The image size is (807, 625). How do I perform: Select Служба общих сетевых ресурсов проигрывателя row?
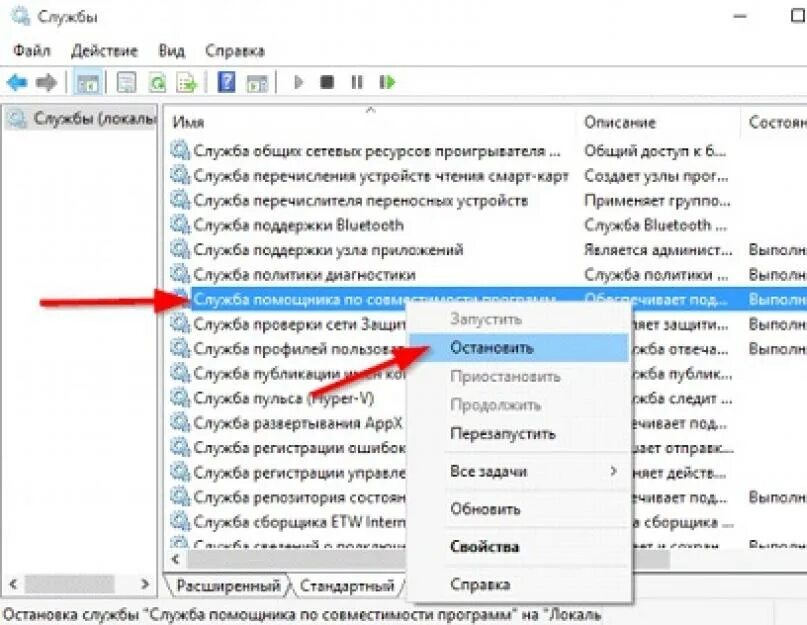click(x=377, y=151)
